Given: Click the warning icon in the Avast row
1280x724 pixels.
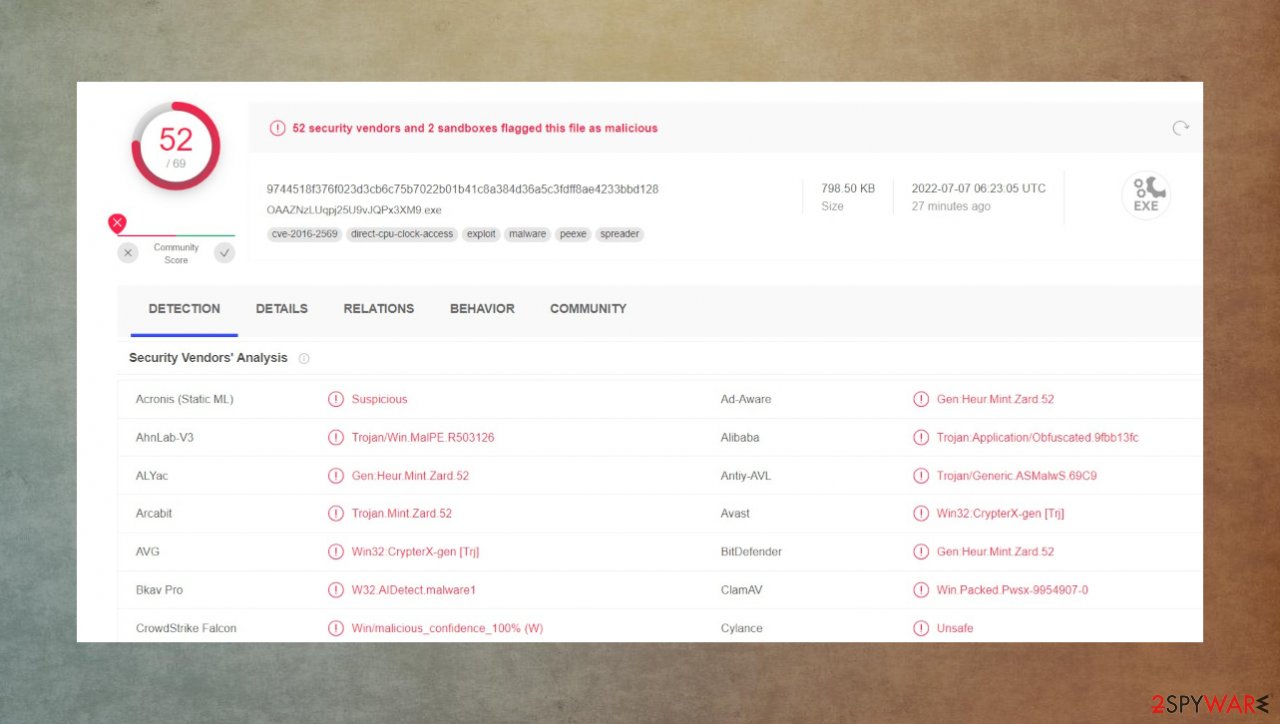Looking at the screenshot, I should (921, 513).
